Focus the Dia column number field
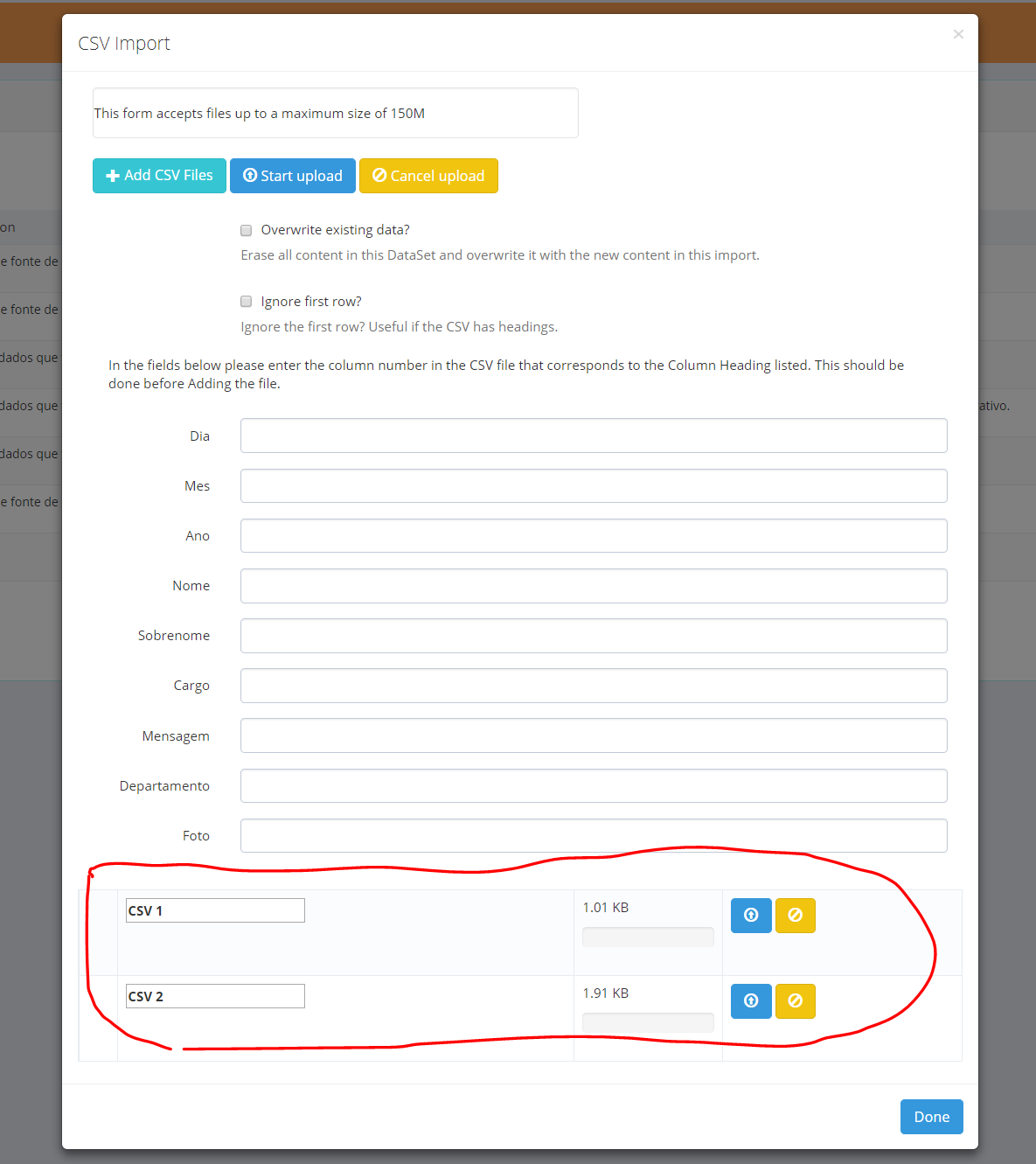Image resolution: width=1036 pixels, height=1164 pixels. 594,436
